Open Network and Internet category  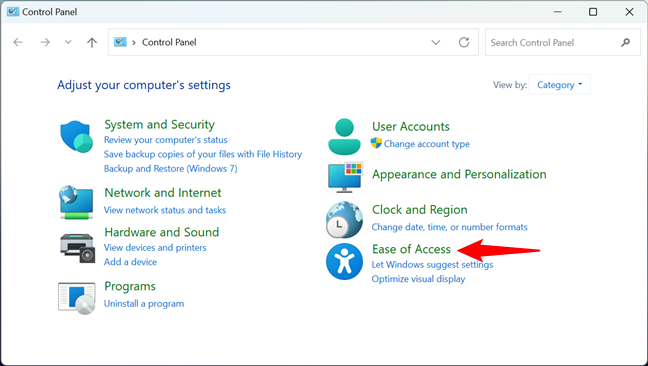point(163,193)
